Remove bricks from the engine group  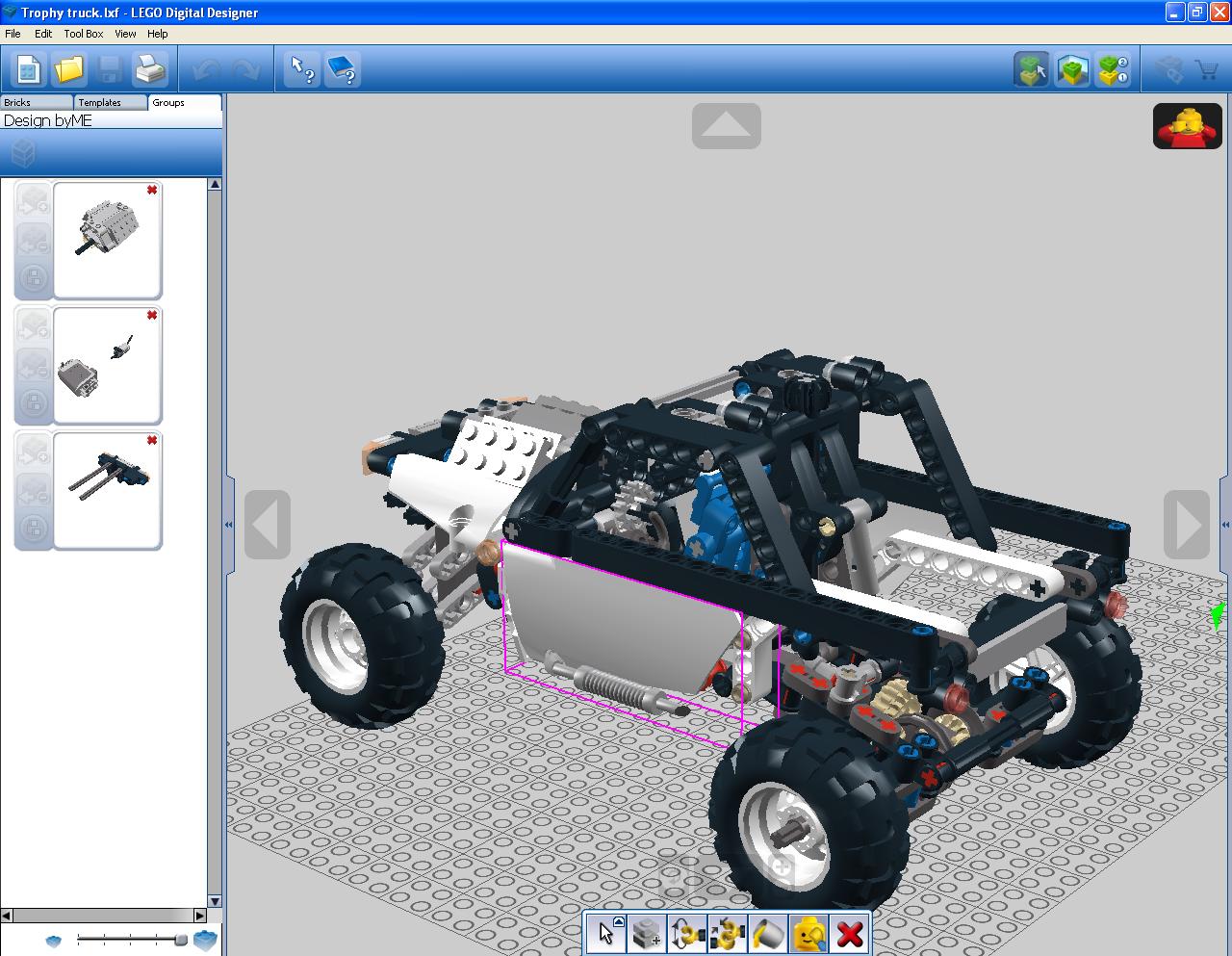point(34,240)
